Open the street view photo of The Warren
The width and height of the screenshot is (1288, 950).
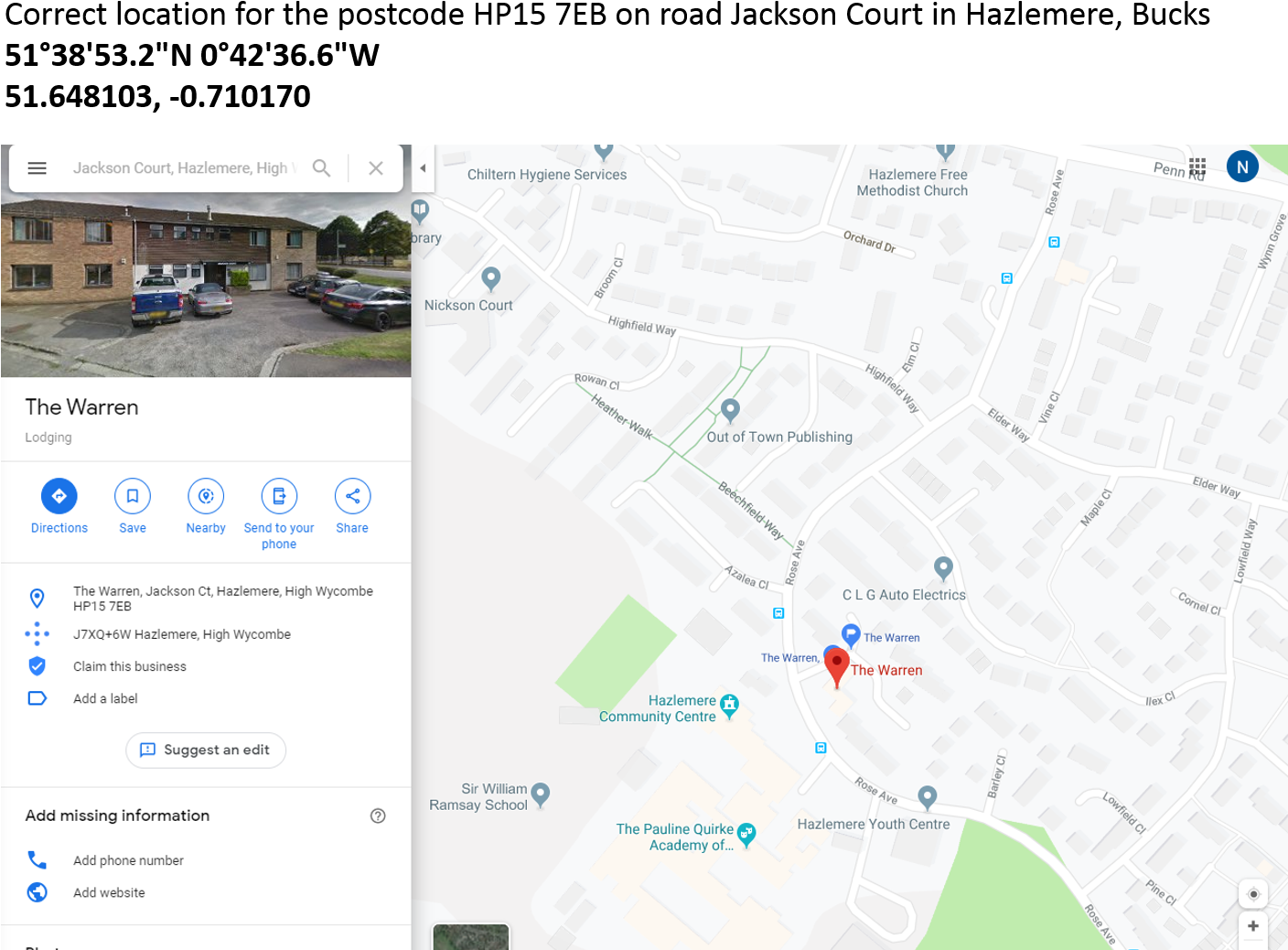(x=206, y=285)
